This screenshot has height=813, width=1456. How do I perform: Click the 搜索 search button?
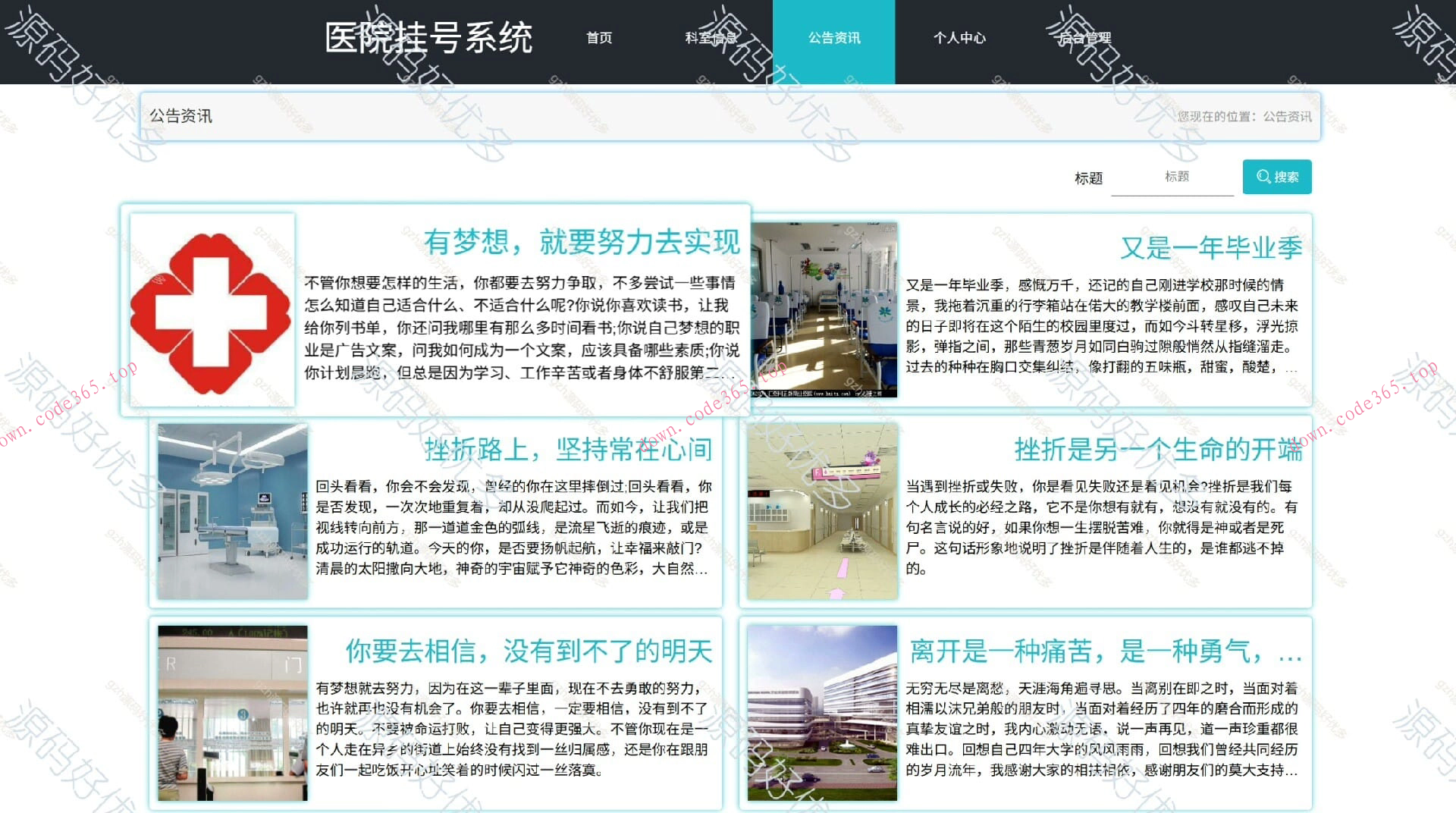tap(1277, 177)
